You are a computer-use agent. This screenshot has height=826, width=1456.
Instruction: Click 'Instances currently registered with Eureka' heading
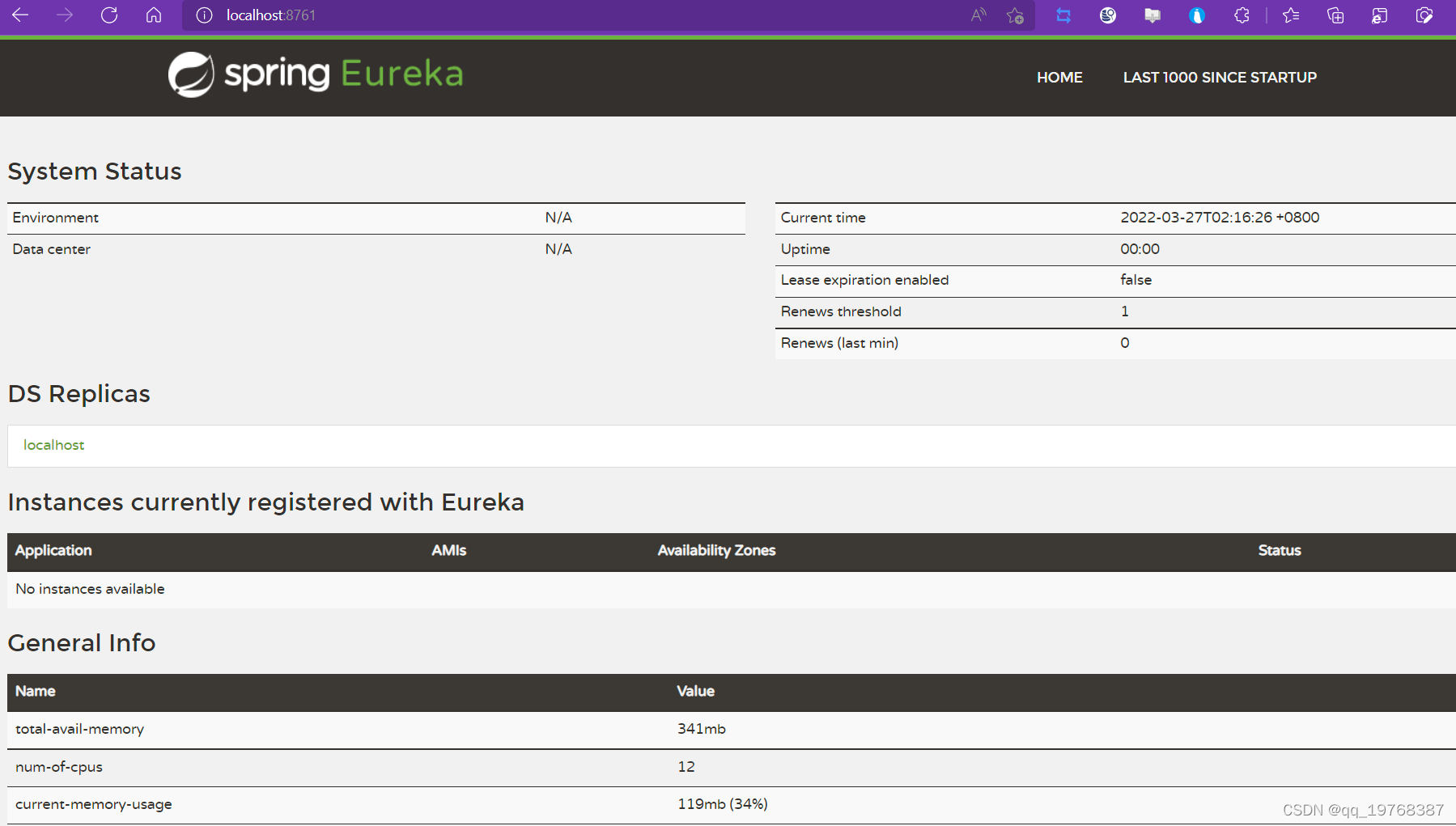click(266, 502)
